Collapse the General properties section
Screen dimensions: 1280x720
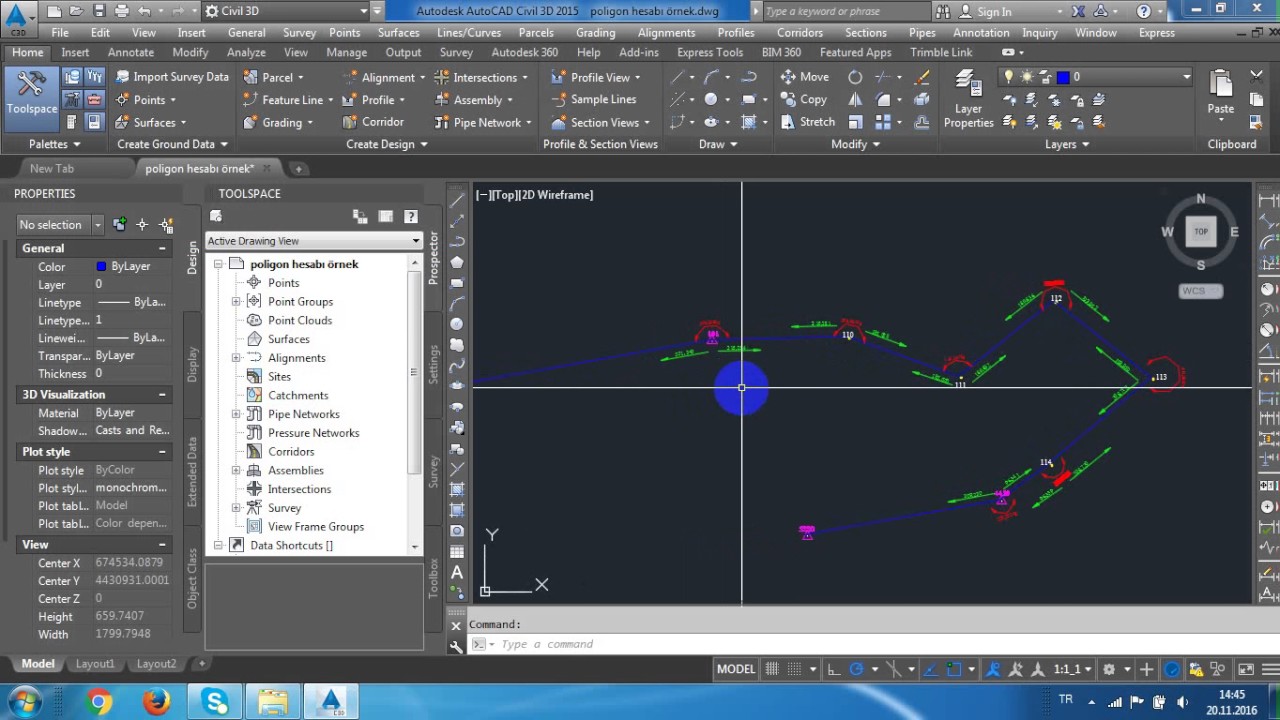coord(162,248)
